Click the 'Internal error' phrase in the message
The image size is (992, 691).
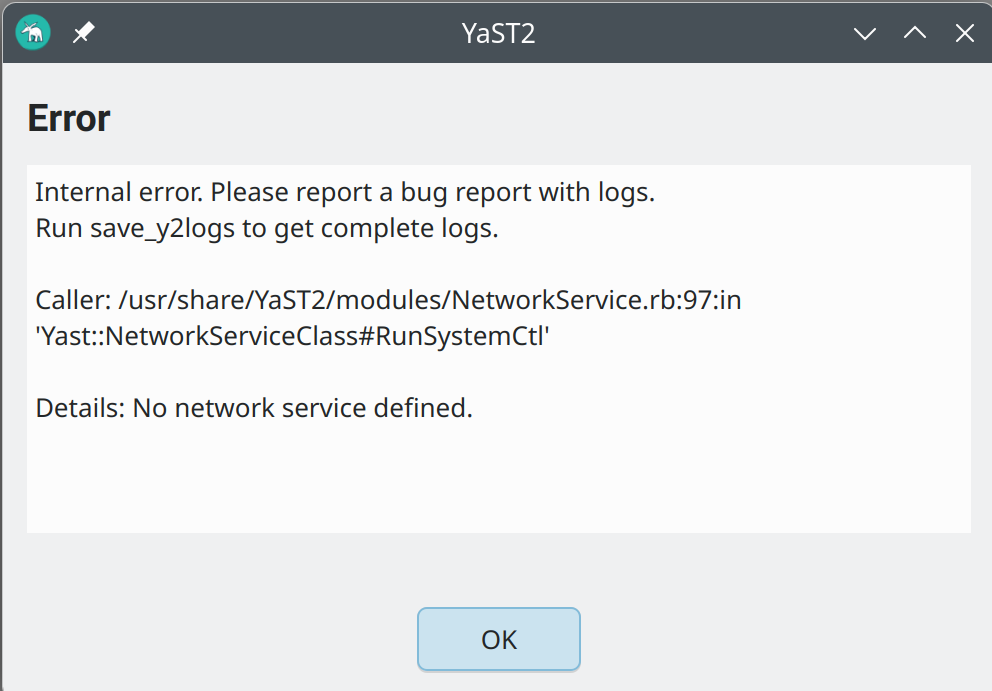click(x=118, y=192)
